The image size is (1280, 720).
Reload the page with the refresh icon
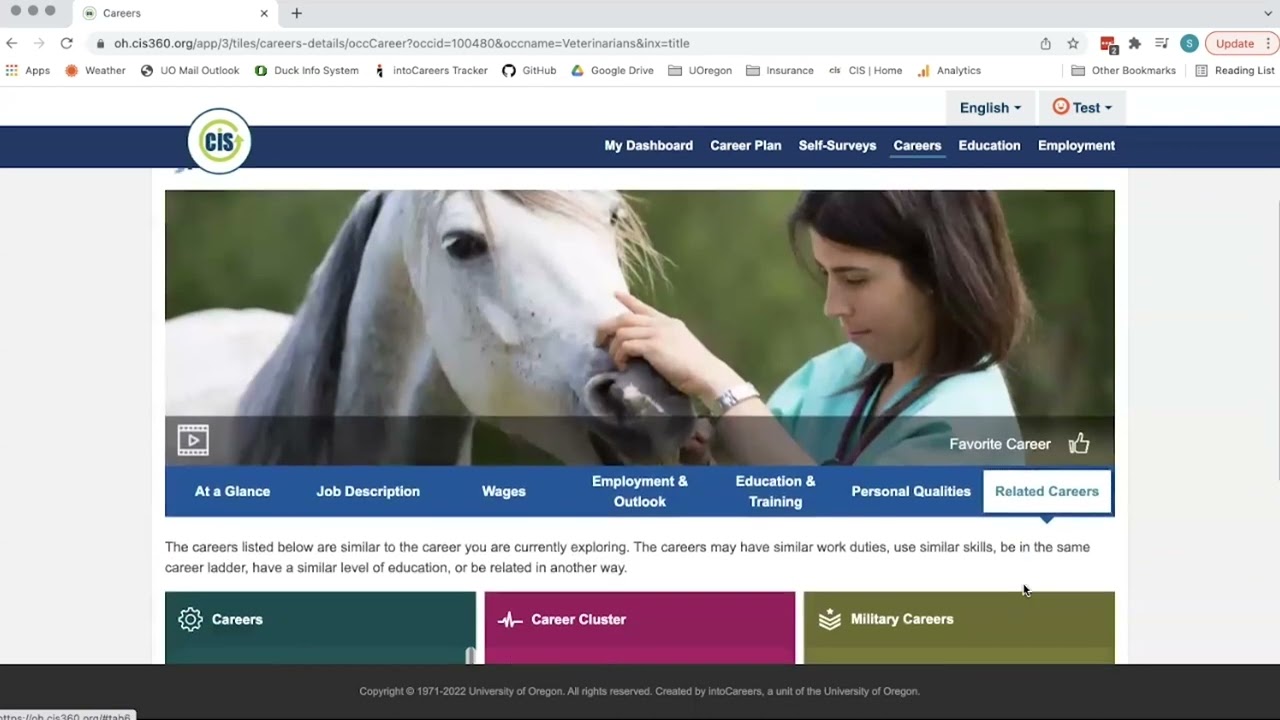[66, 43]
